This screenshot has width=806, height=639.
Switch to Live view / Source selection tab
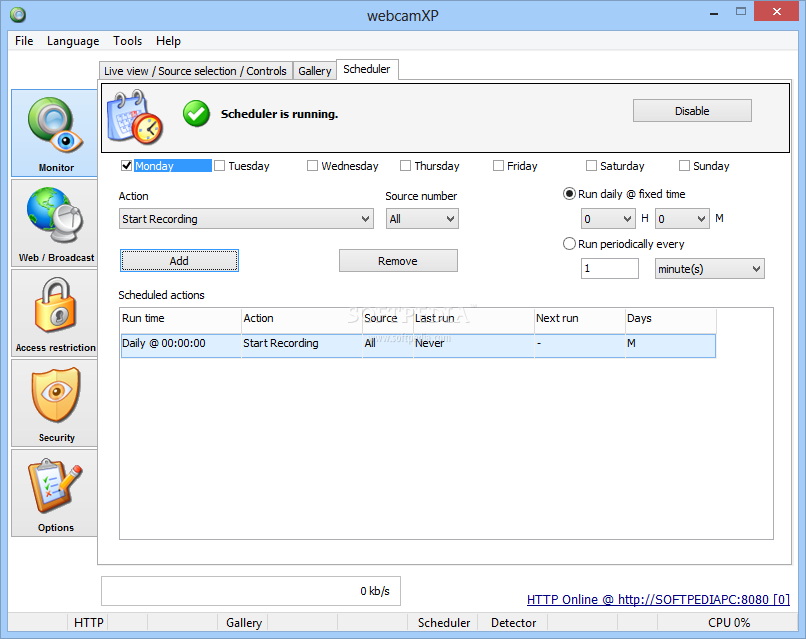click(195, 71)
